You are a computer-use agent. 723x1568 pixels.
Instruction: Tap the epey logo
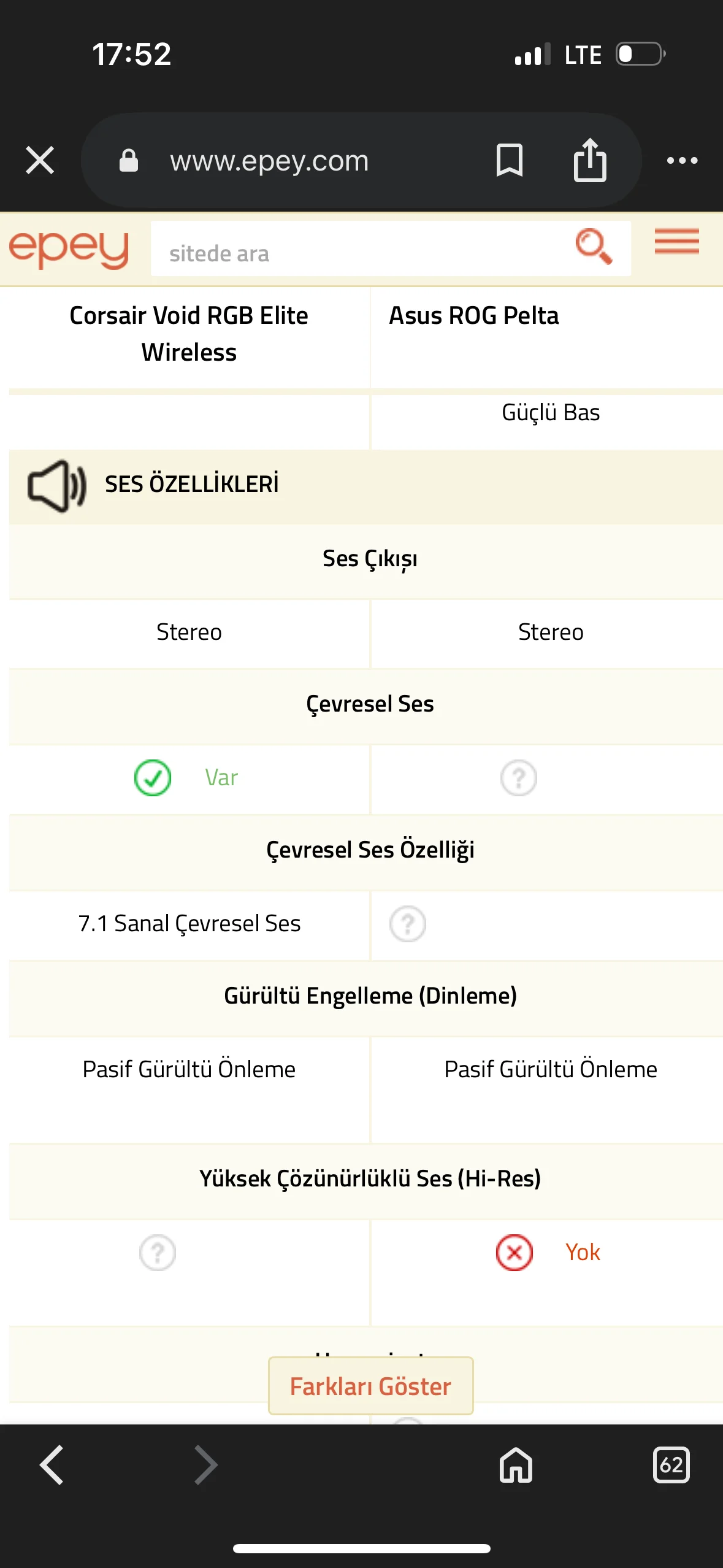[69, 249]
